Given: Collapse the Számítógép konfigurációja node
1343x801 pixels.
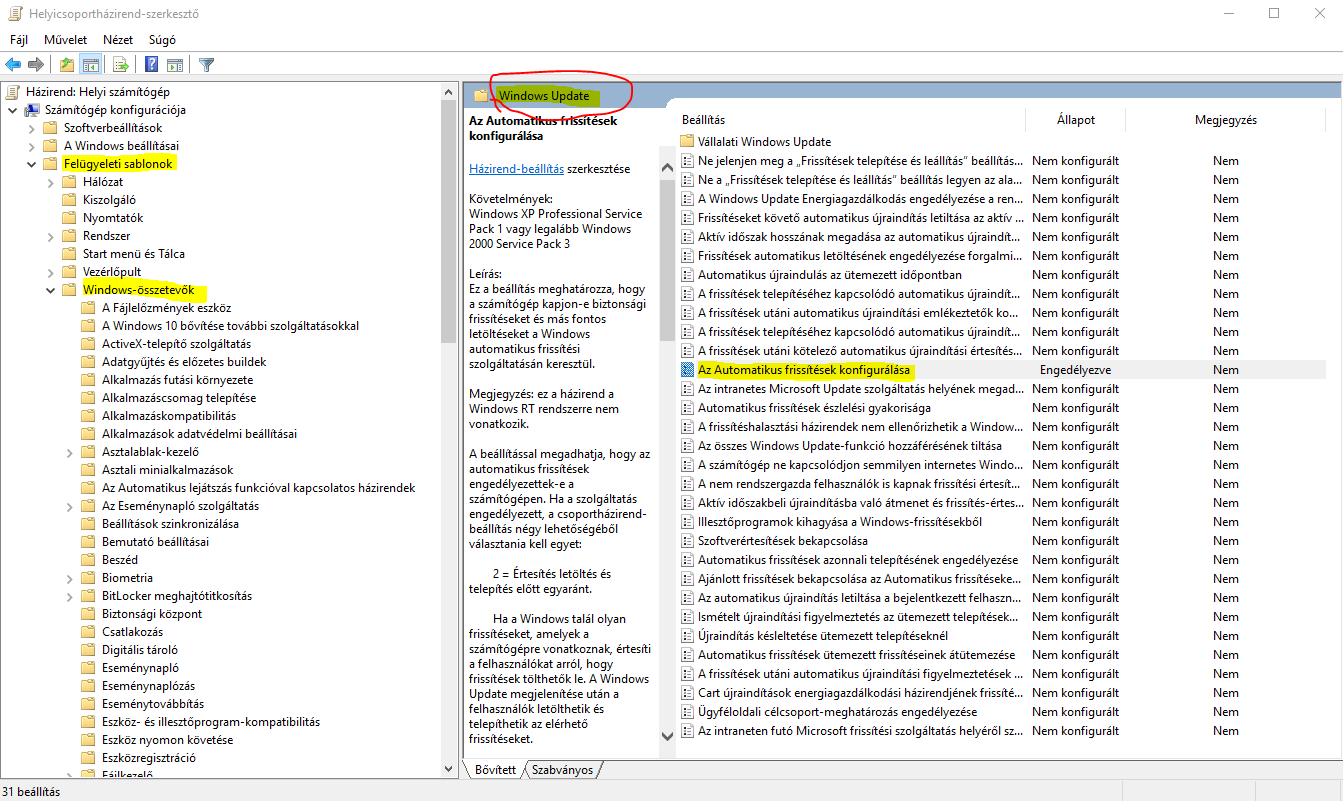Looking at the screenshot, I should [13, 110].
